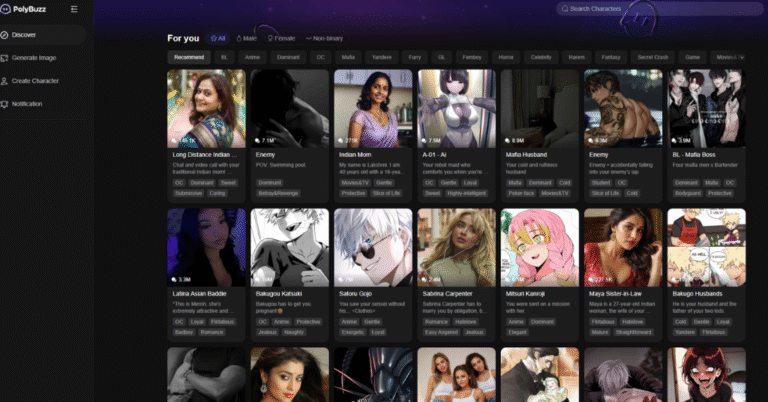Open the Mafia Husband character thumbnail
The width and height of the screenshot is (768, 402).
540,109
